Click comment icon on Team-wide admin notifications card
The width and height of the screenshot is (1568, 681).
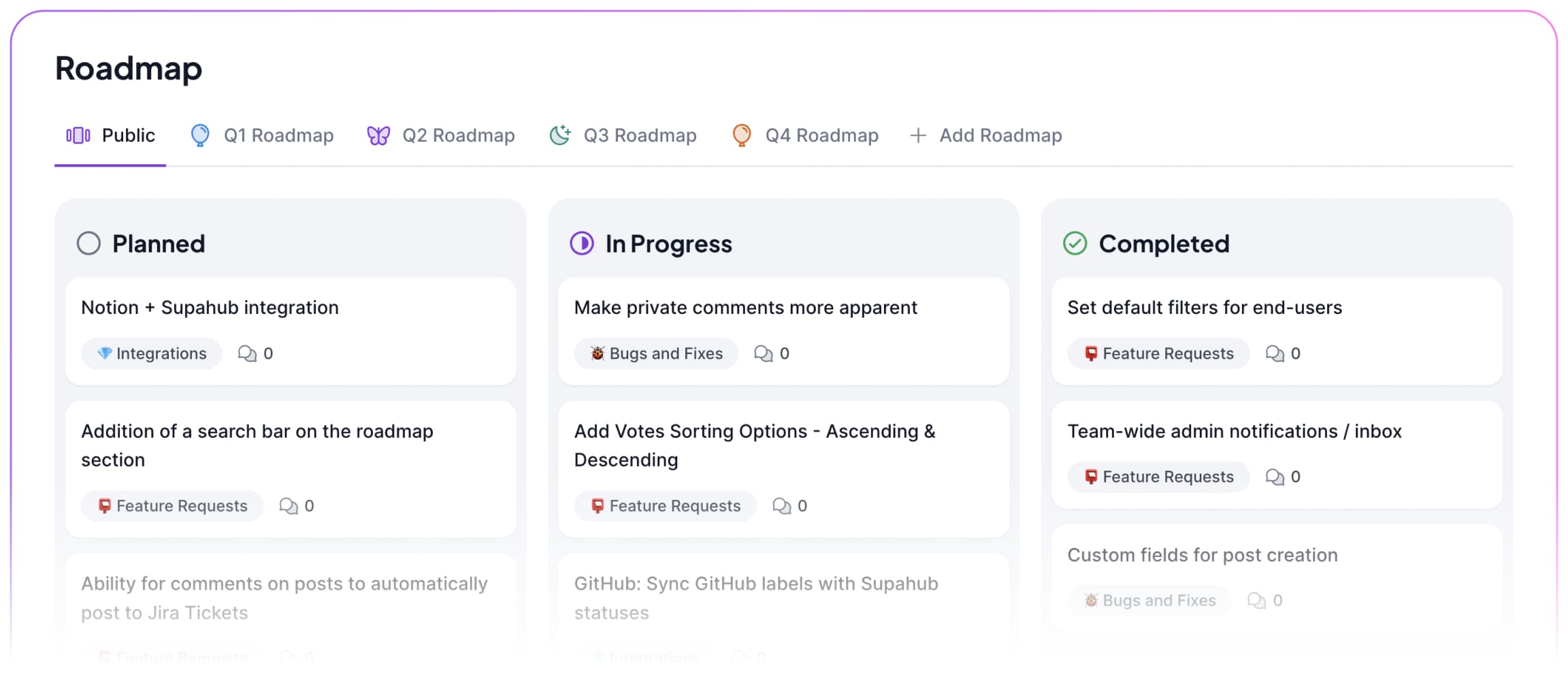click(x=1275, y=477)
